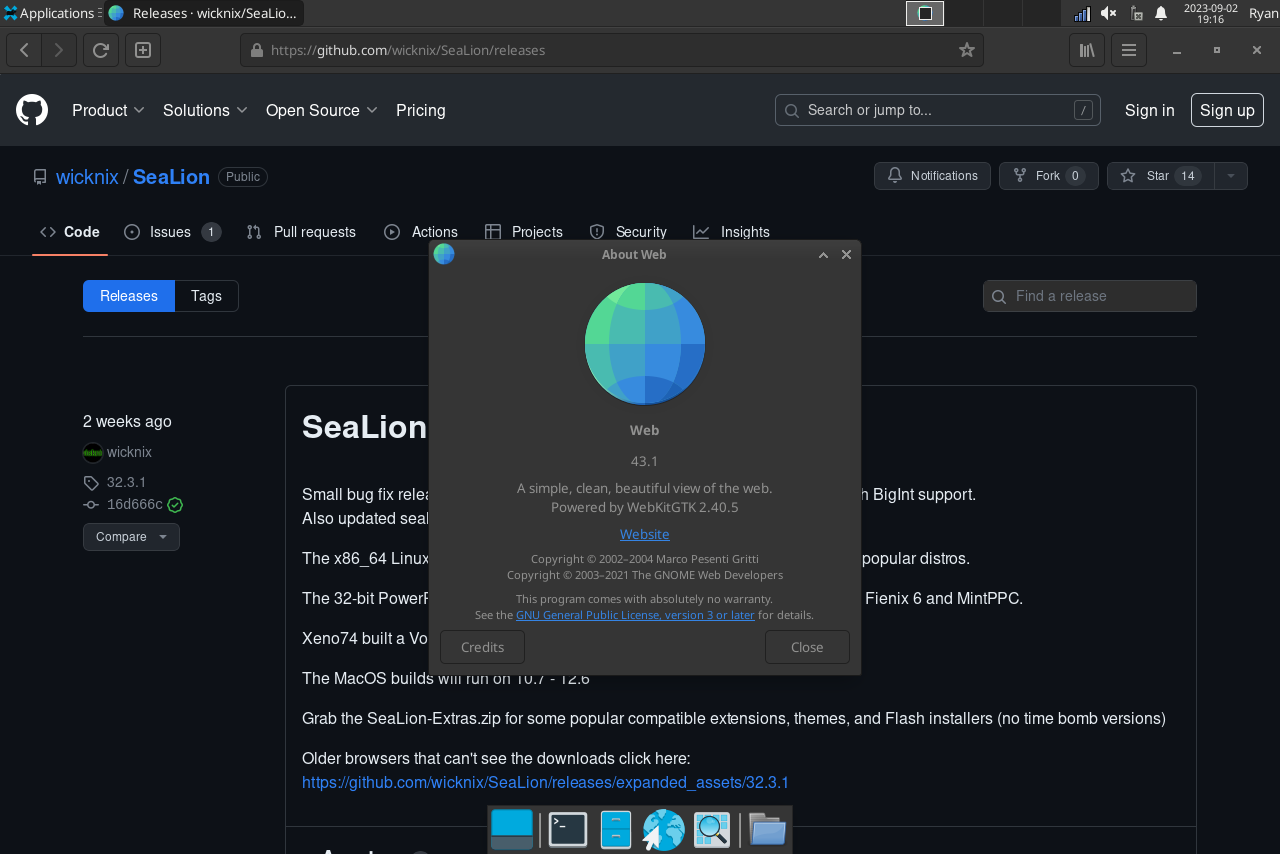Click the padlock site security icon
The image size is (1280, 854).
coord(256,50)
